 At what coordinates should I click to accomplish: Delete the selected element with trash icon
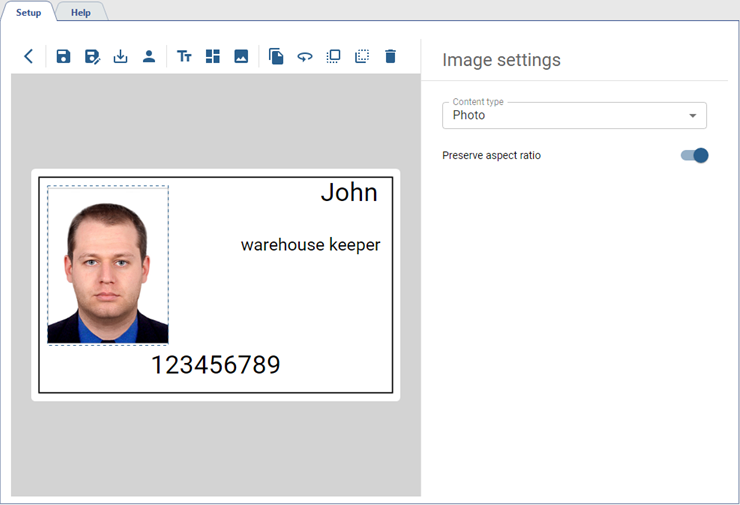tap(391, 56)
